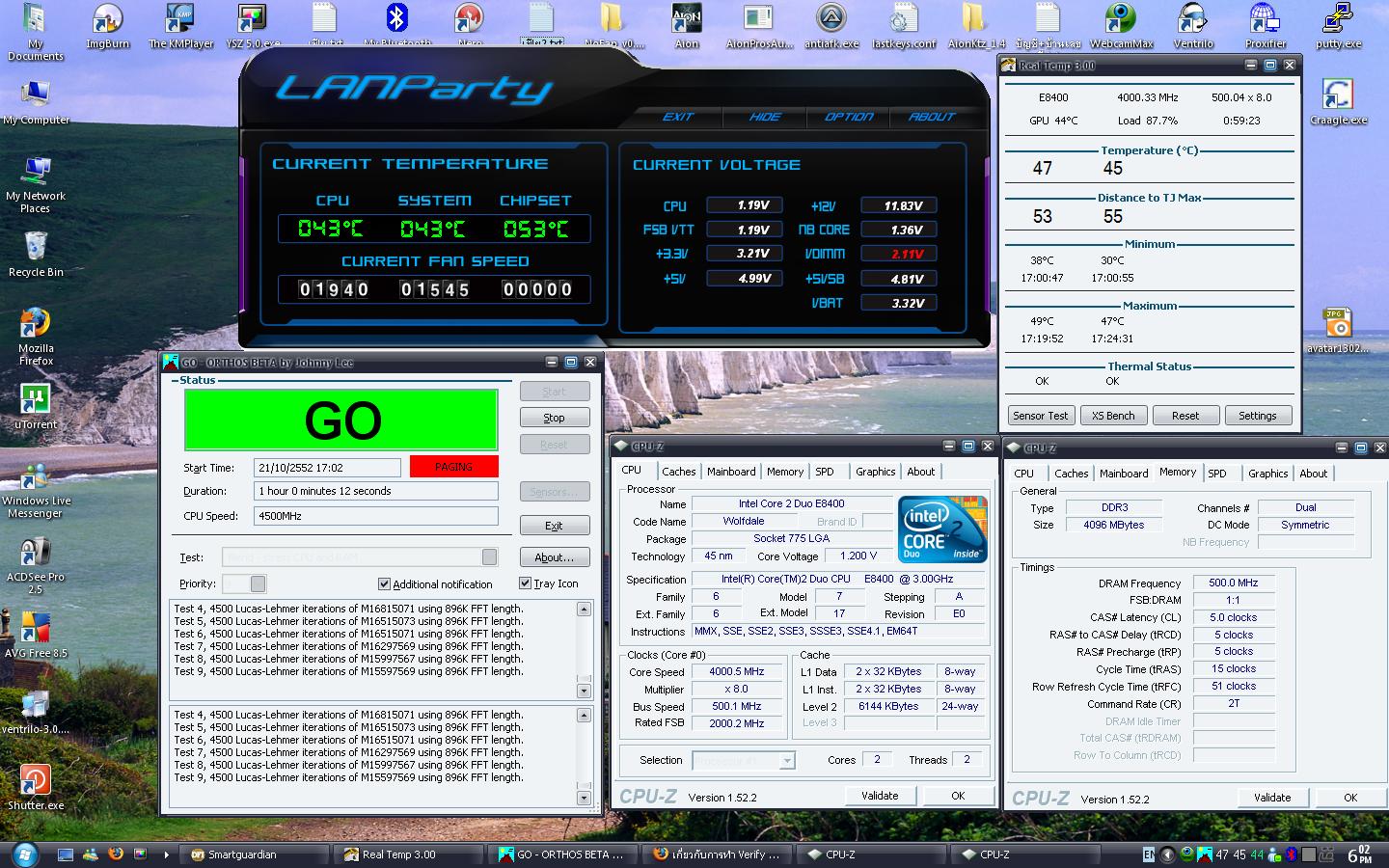Click the green GO status panel
Screen dimensions: 1389x868
pos(341,420)
